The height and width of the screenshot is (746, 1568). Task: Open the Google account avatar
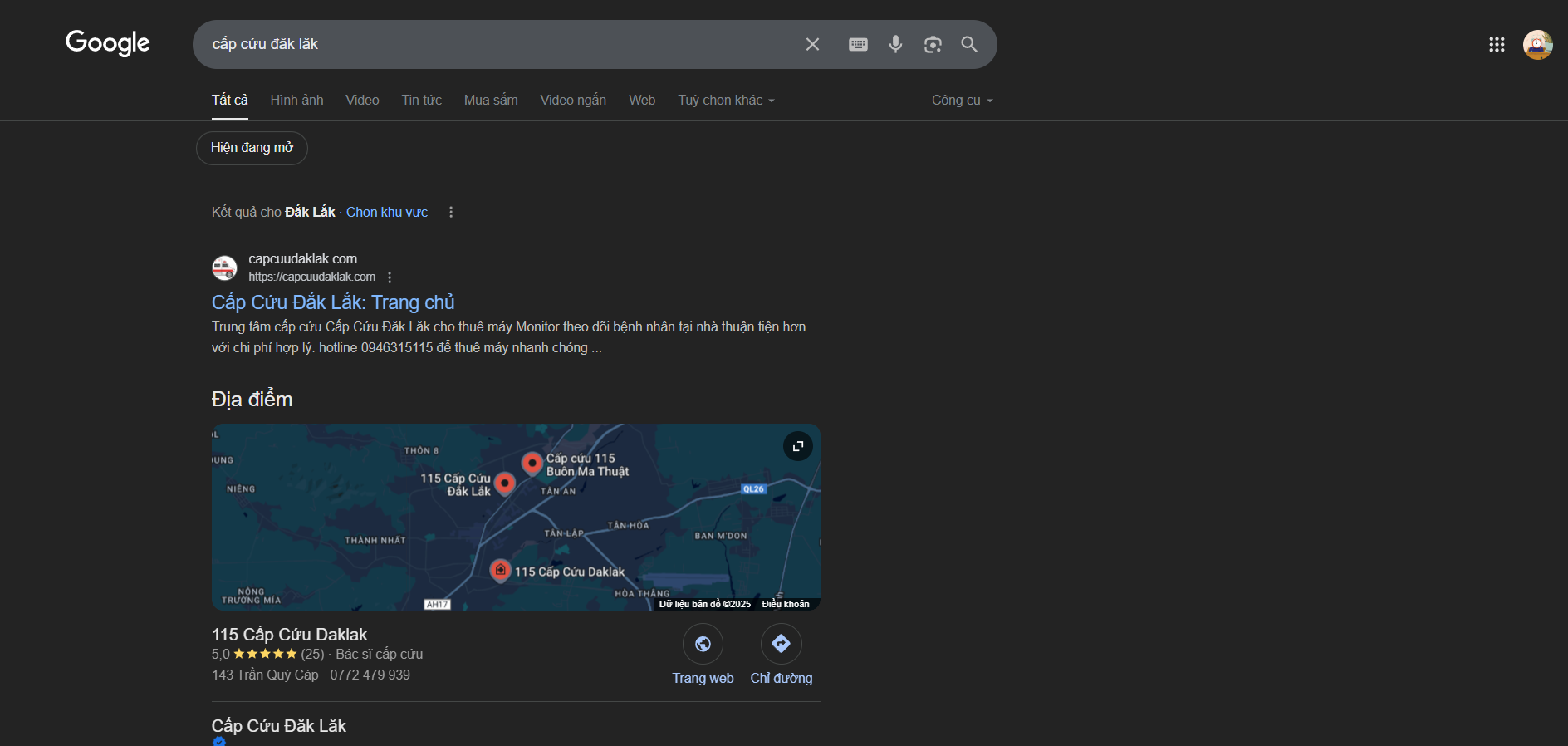pos(1537,45)
